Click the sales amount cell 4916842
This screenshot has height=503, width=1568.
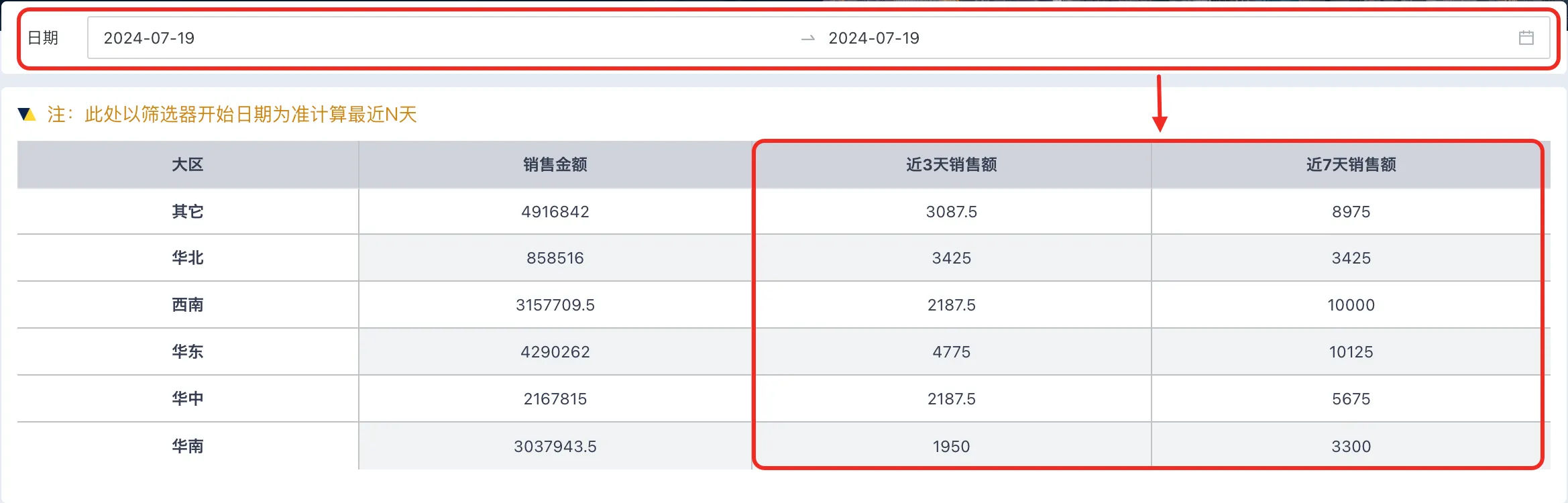(x=555, y=212)
